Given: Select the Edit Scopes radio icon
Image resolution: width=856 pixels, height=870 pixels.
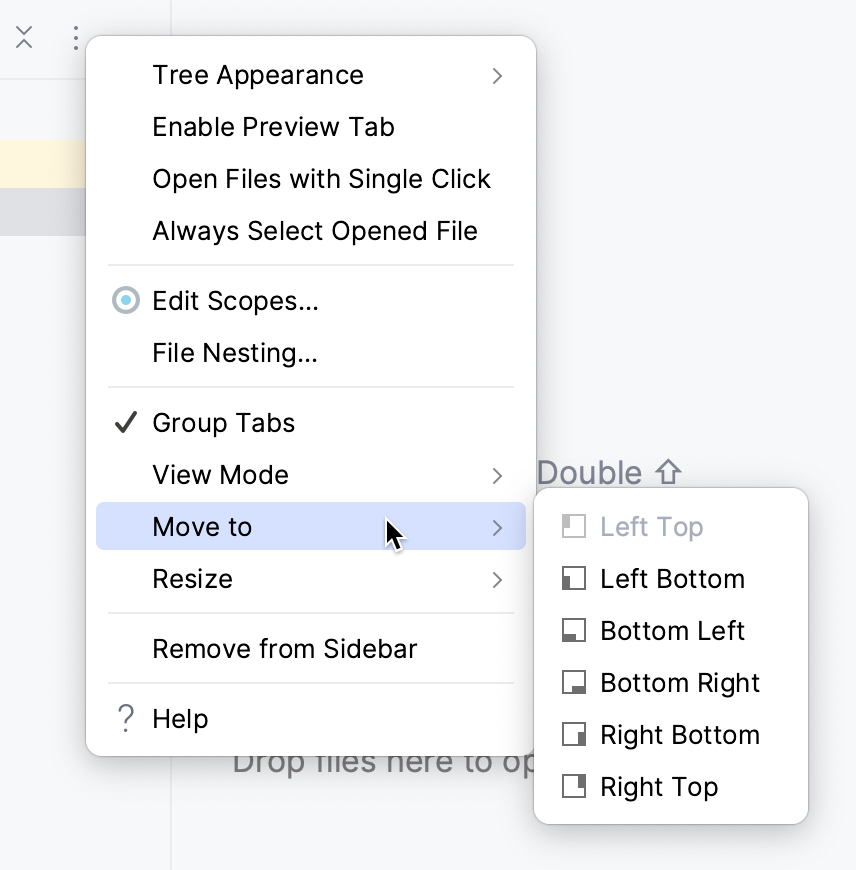Looking at the screenshot, I should point(126,301).
